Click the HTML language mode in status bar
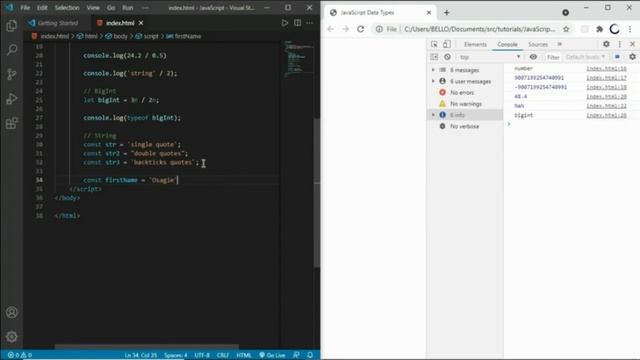 point(244,355)
